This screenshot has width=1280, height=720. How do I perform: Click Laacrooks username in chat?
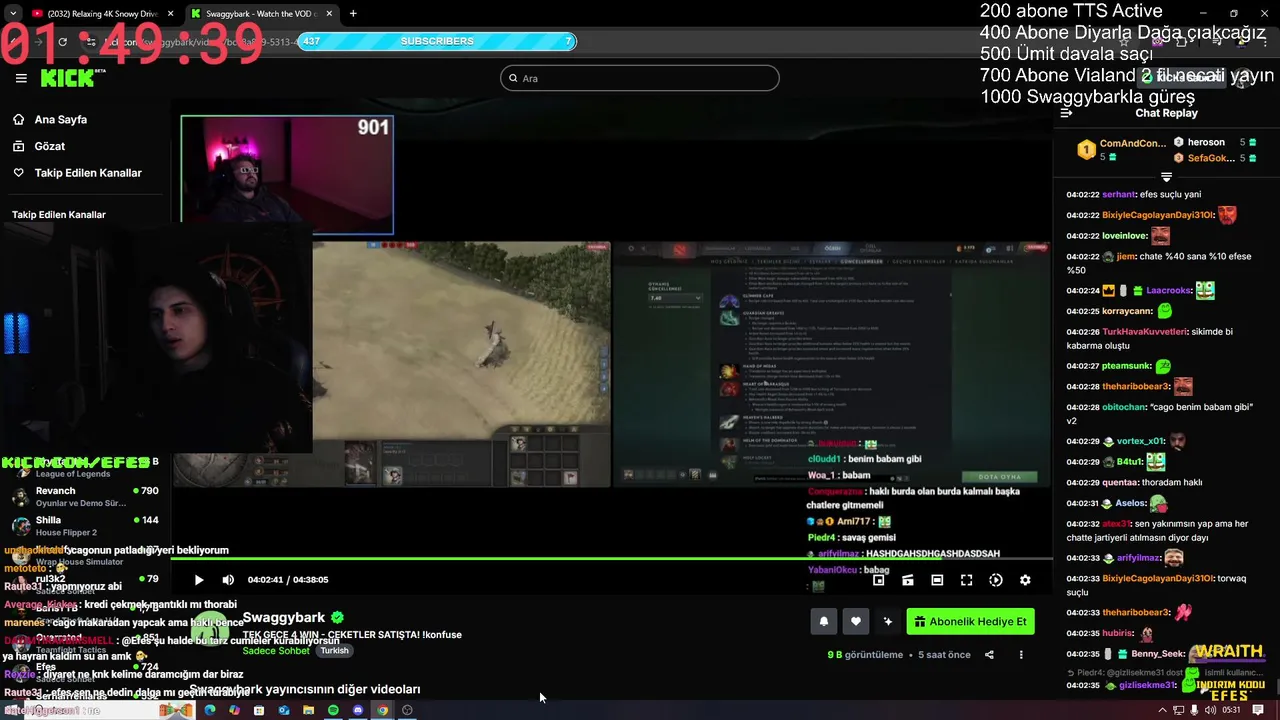(1168, 291)
